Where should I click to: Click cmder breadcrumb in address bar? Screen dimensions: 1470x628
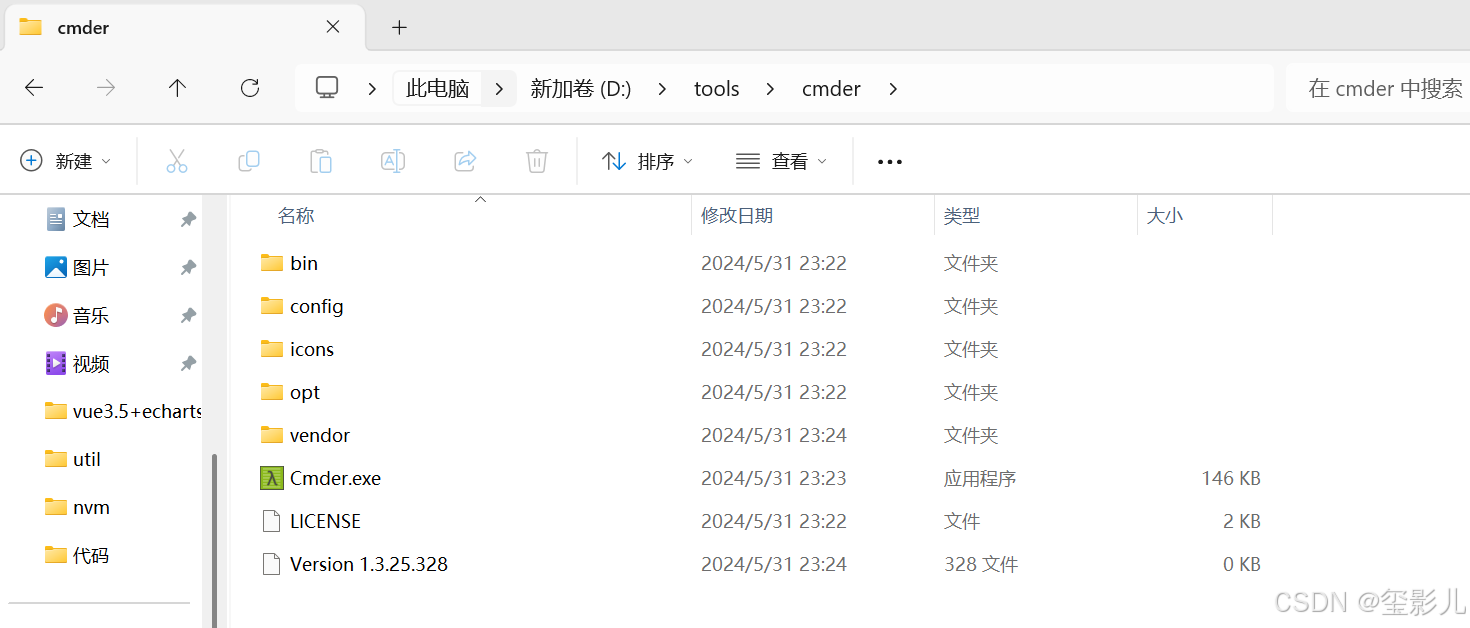[831, 89]
